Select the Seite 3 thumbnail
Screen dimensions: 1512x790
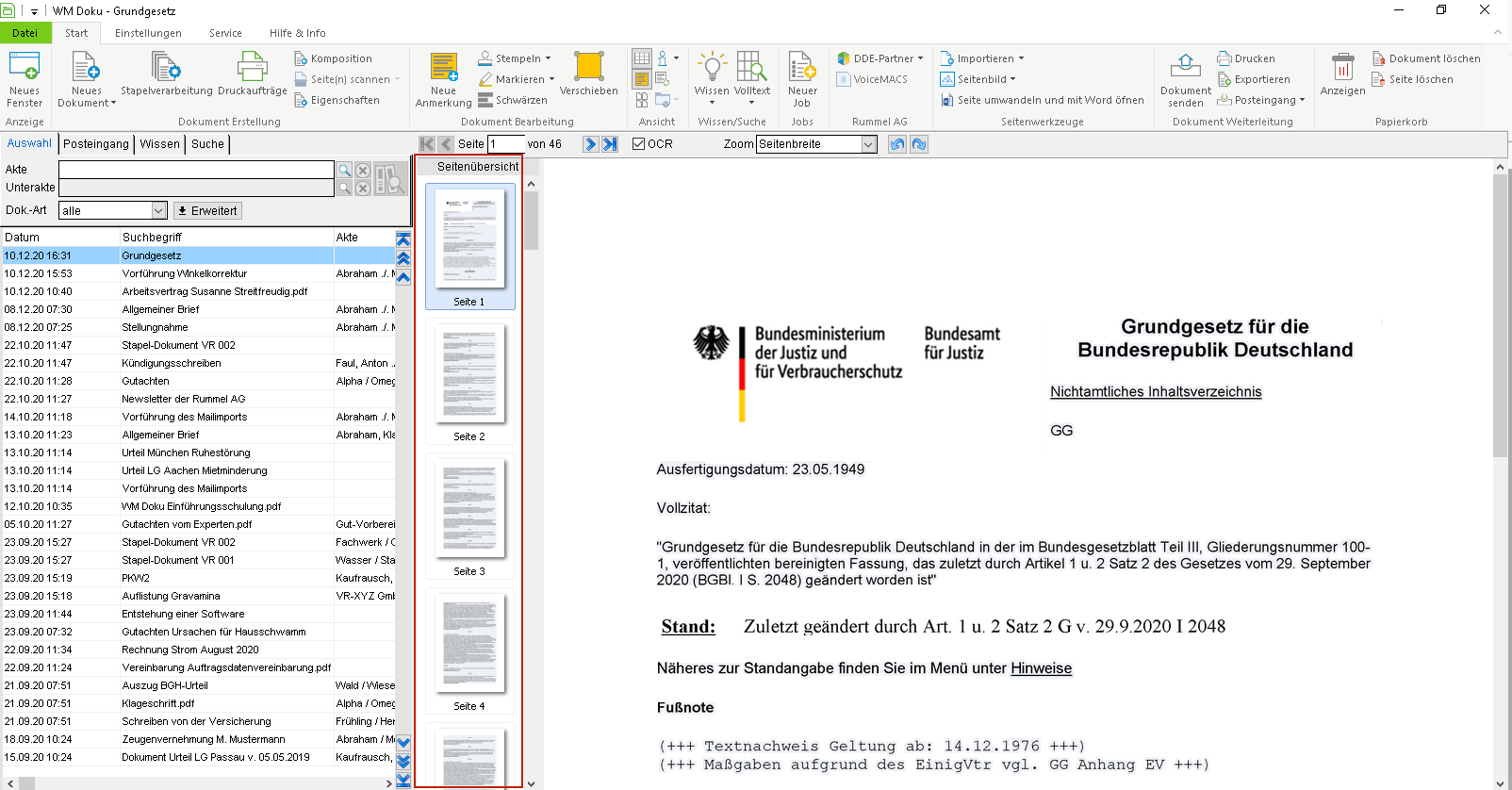469,516
